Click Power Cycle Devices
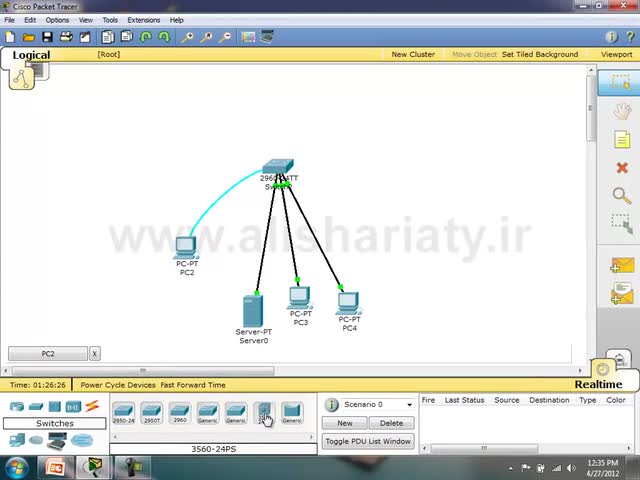 118,385
